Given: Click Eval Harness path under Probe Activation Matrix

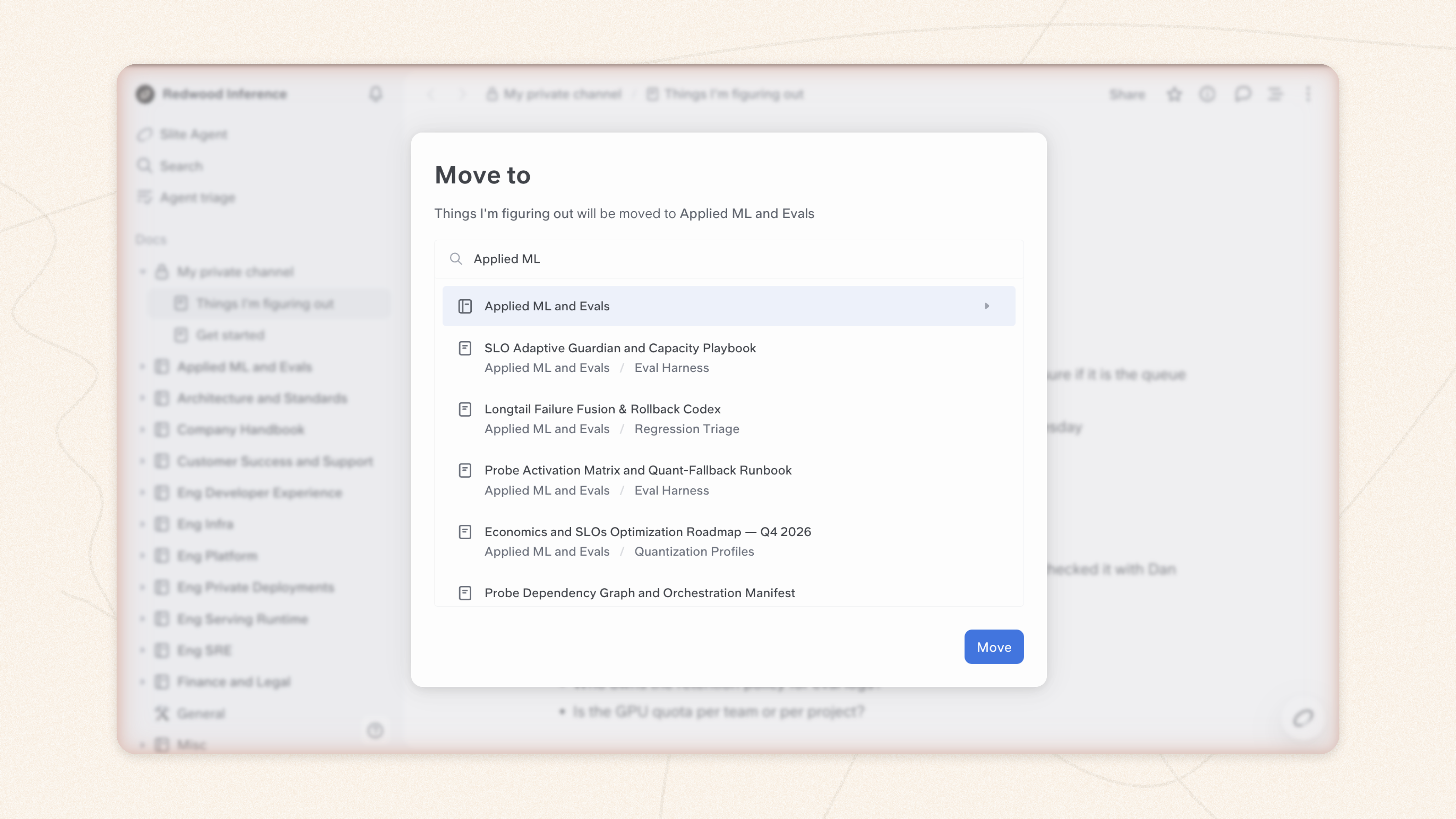Looking at the screenshot, I should (x=671, y=491).
